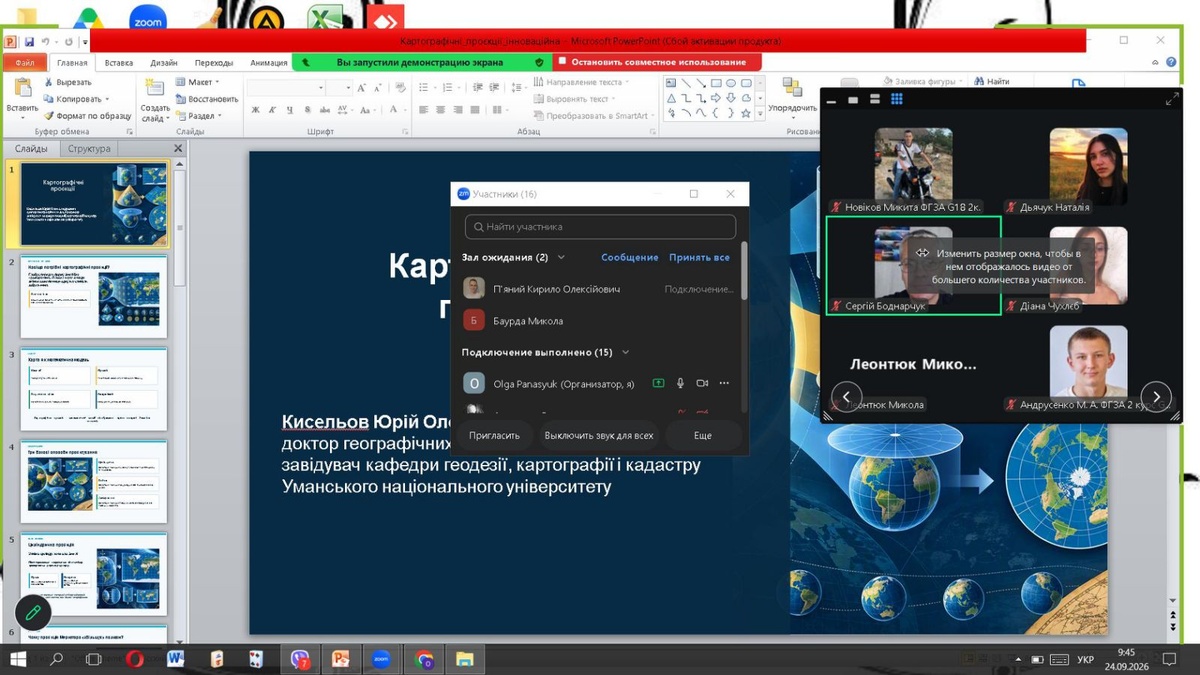
Task: Click the Найти участника search field
Action: tap(601, 227)
